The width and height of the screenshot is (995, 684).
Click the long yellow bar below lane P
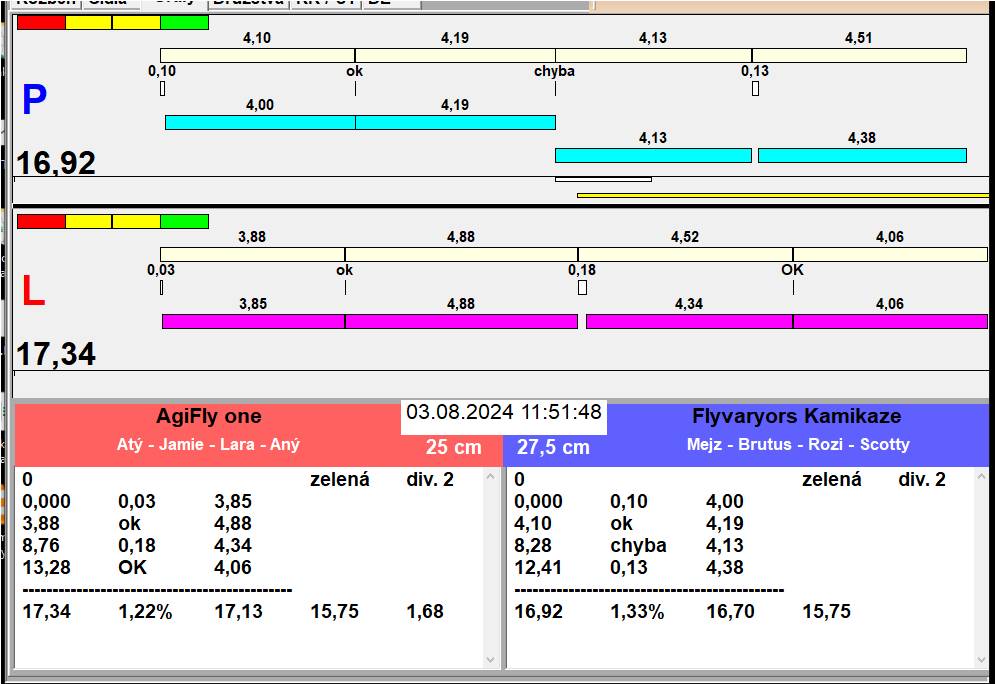click(782, 195)
